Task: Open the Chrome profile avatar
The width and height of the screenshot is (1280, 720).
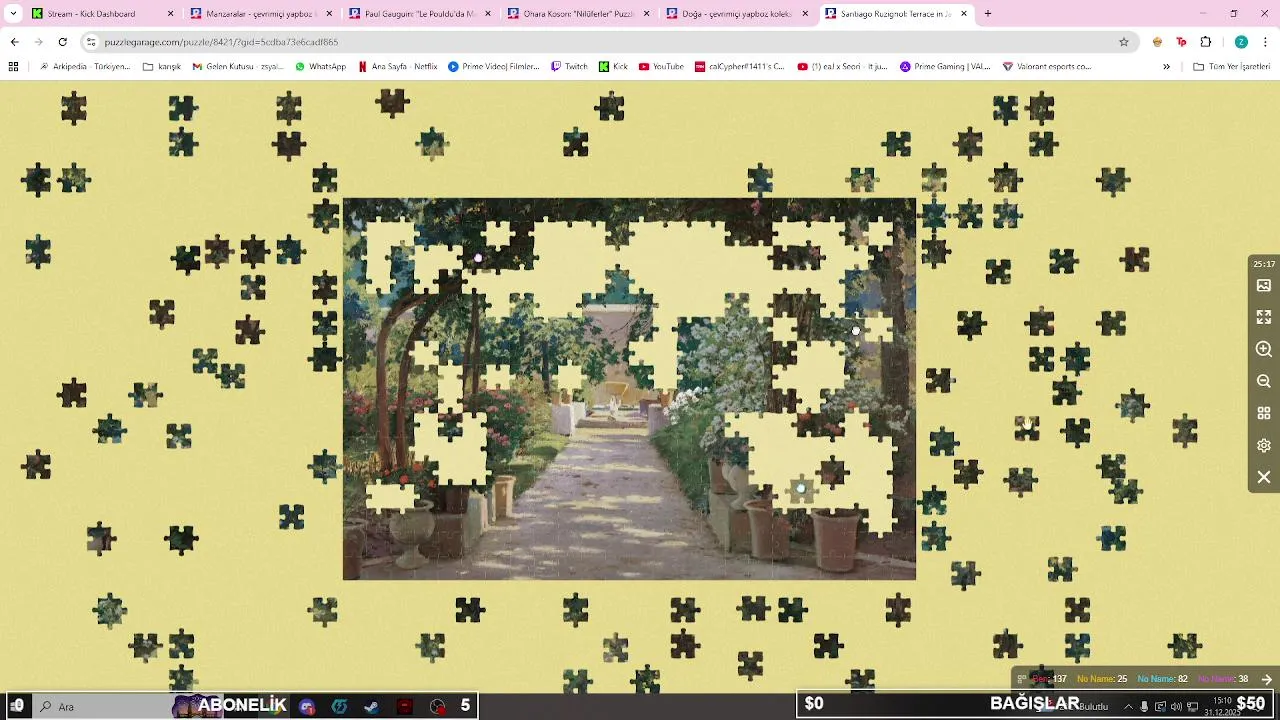Action: click(1241, 42)
